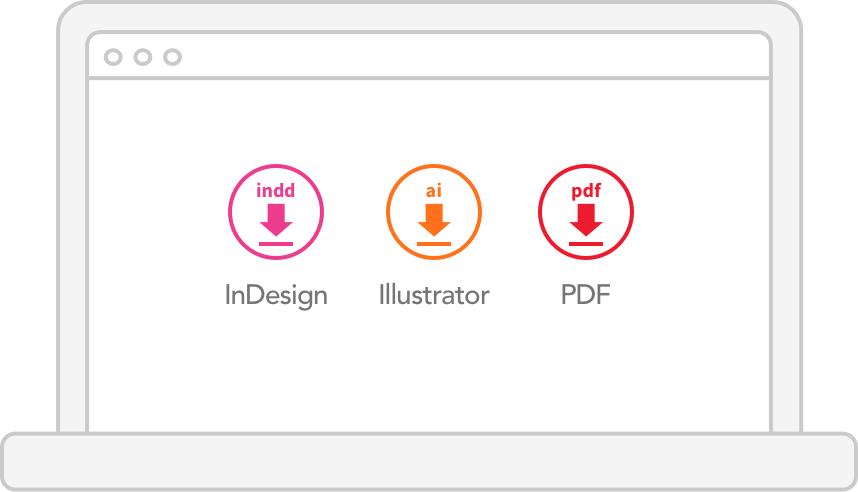This screenshot has width=858, height=492.
Task: Click the third window control circle
Action: coord(172,57)
